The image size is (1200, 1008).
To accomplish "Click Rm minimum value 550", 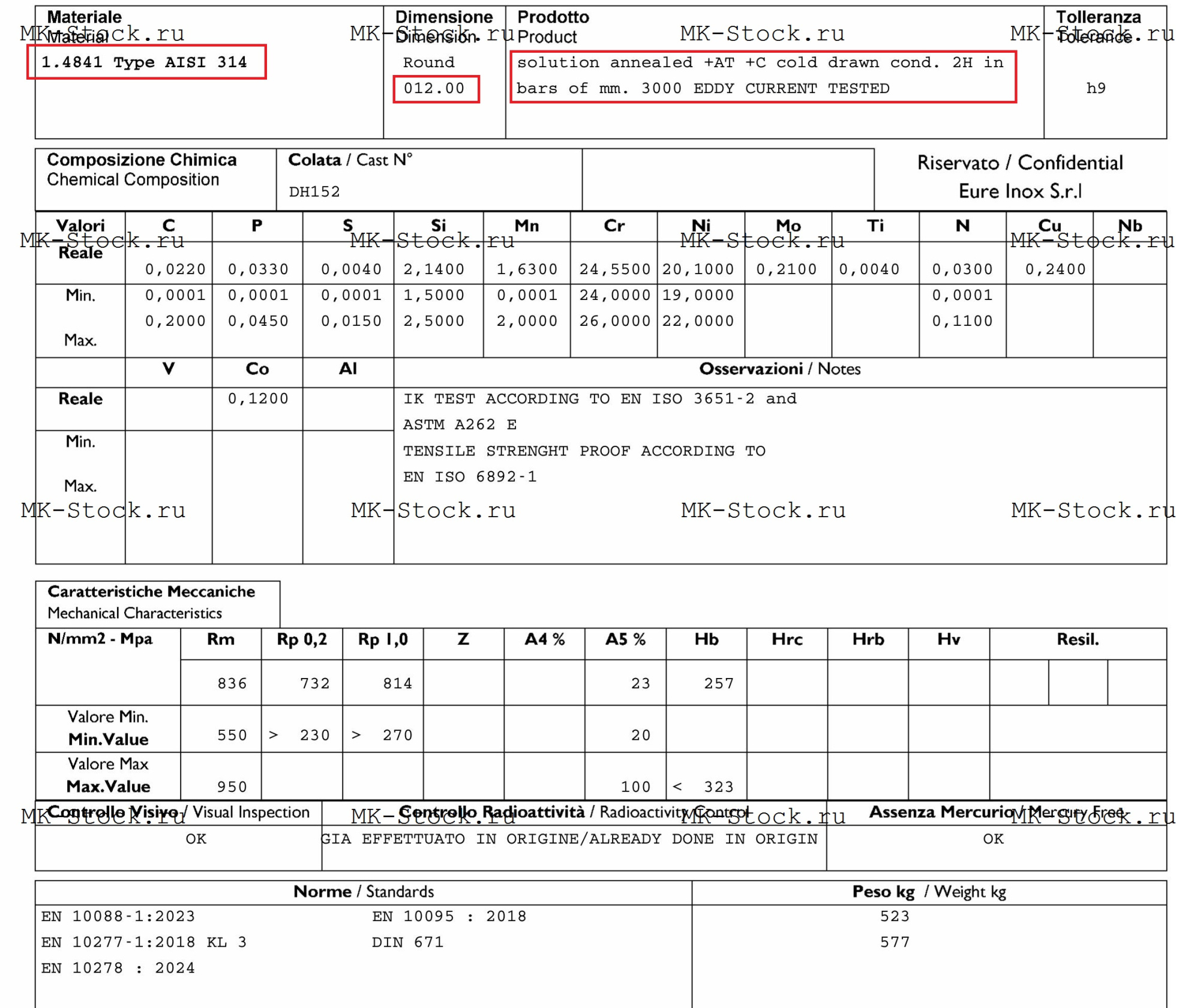I will 232,735.
